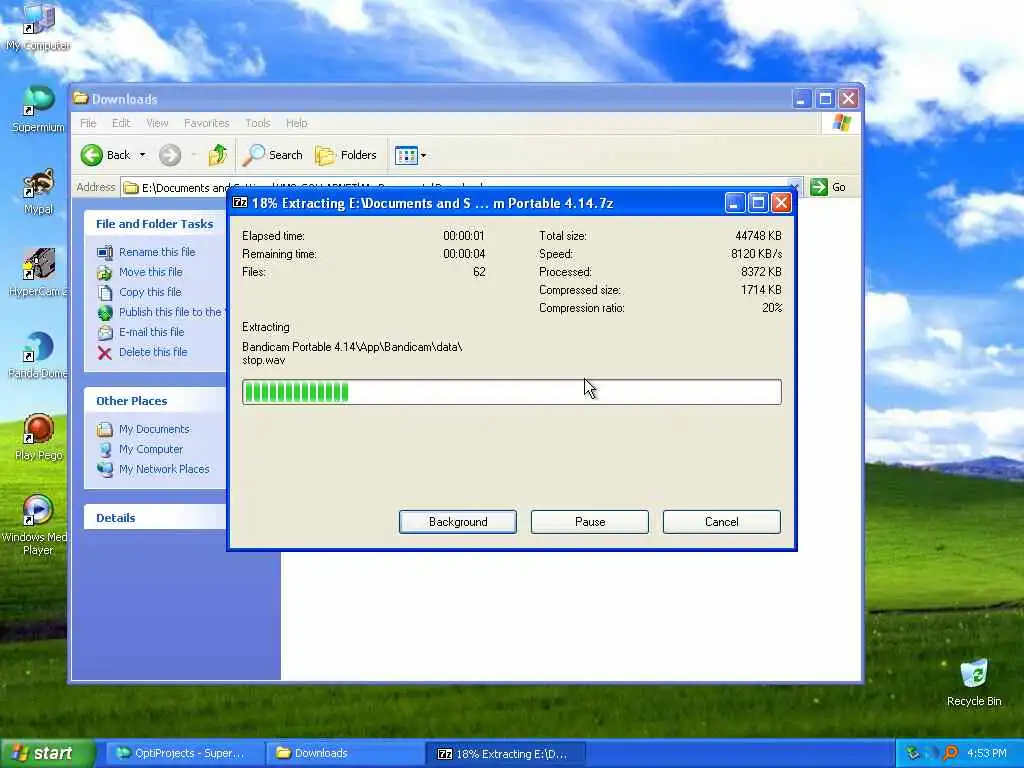
Task: Open HyperCam 2 desktop shortcut
Action: pyautogui.click(x=38, y=273)
